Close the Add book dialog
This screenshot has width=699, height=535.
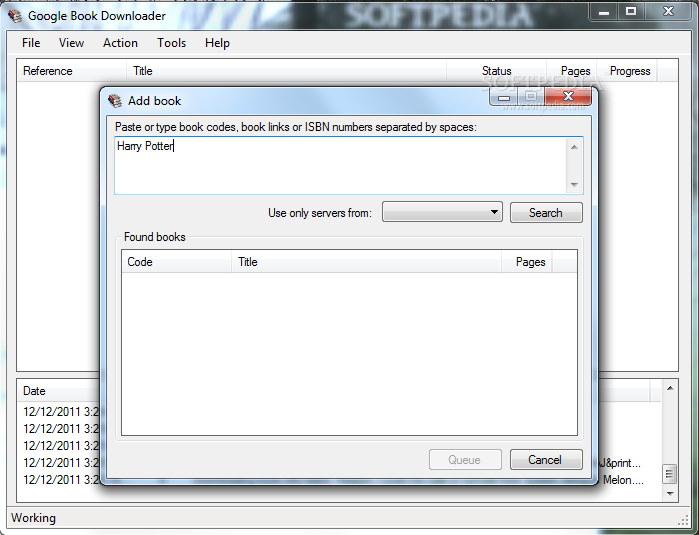coord(568,96)
